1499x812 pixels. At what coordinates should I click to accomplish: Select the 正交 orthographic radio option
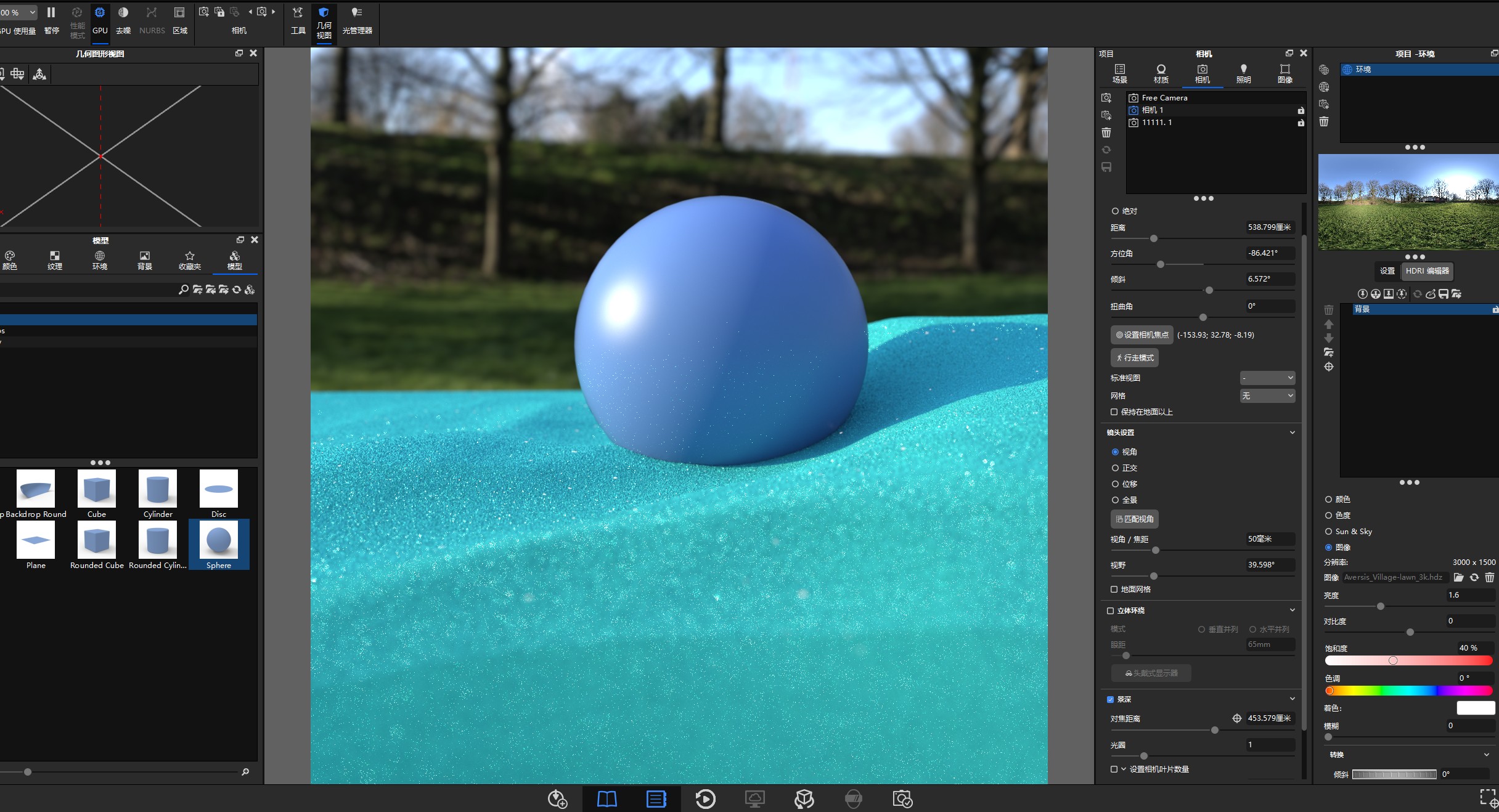1115,468
